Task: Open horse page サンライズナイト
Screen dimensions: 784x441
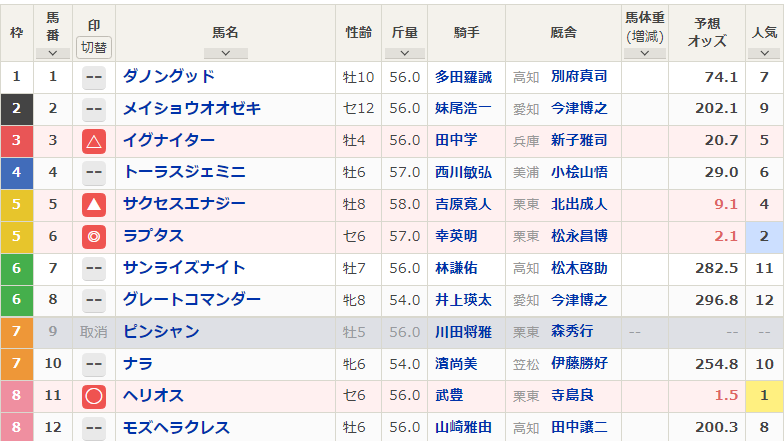Action: pyautogui.click(x=184, y=268)
